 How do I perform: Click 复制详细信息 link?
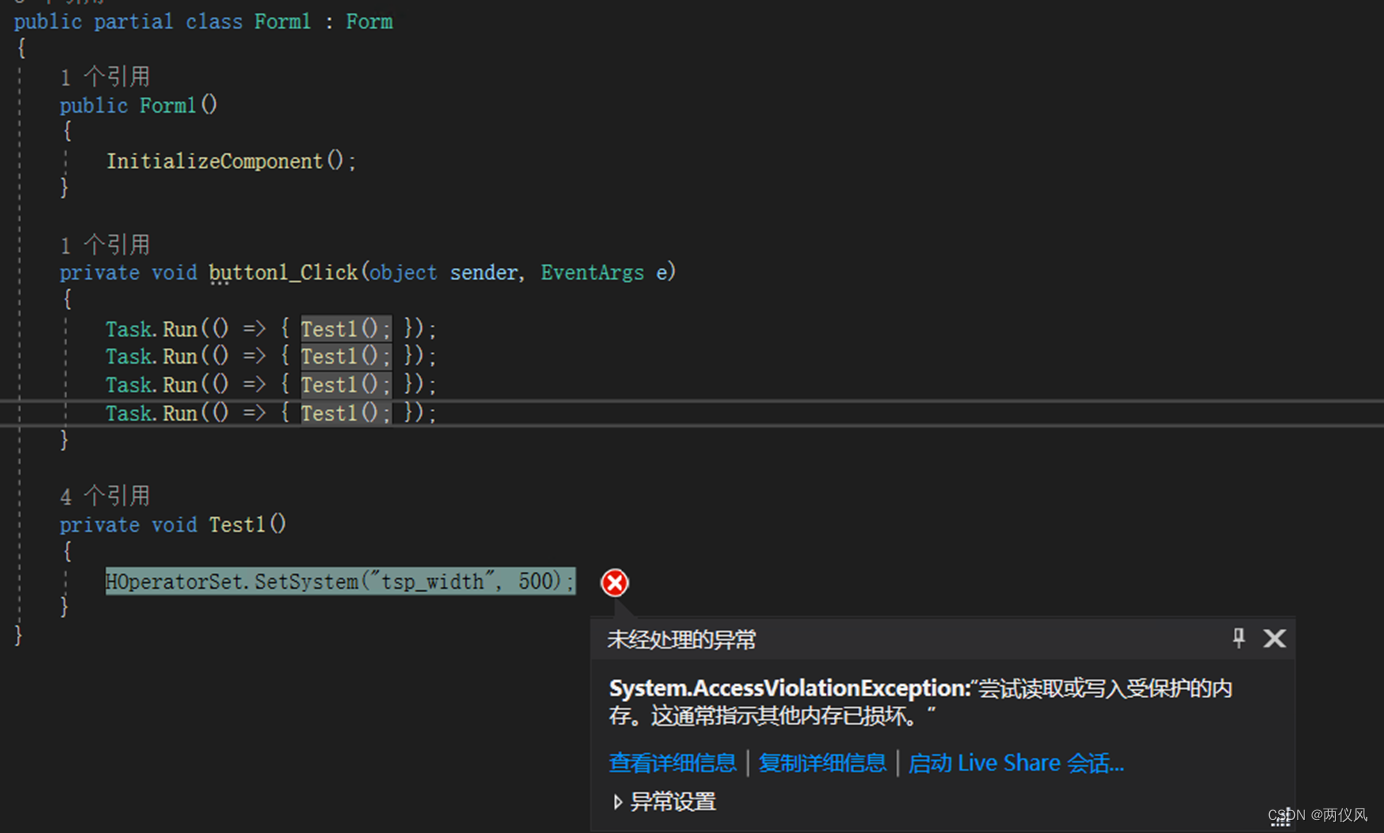tap(822, 763)
